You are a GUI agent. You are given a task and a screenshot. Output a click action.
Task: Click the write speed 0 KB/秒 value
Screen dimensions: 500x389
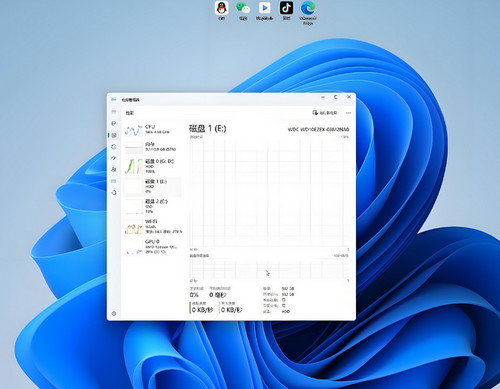(232, 310)
